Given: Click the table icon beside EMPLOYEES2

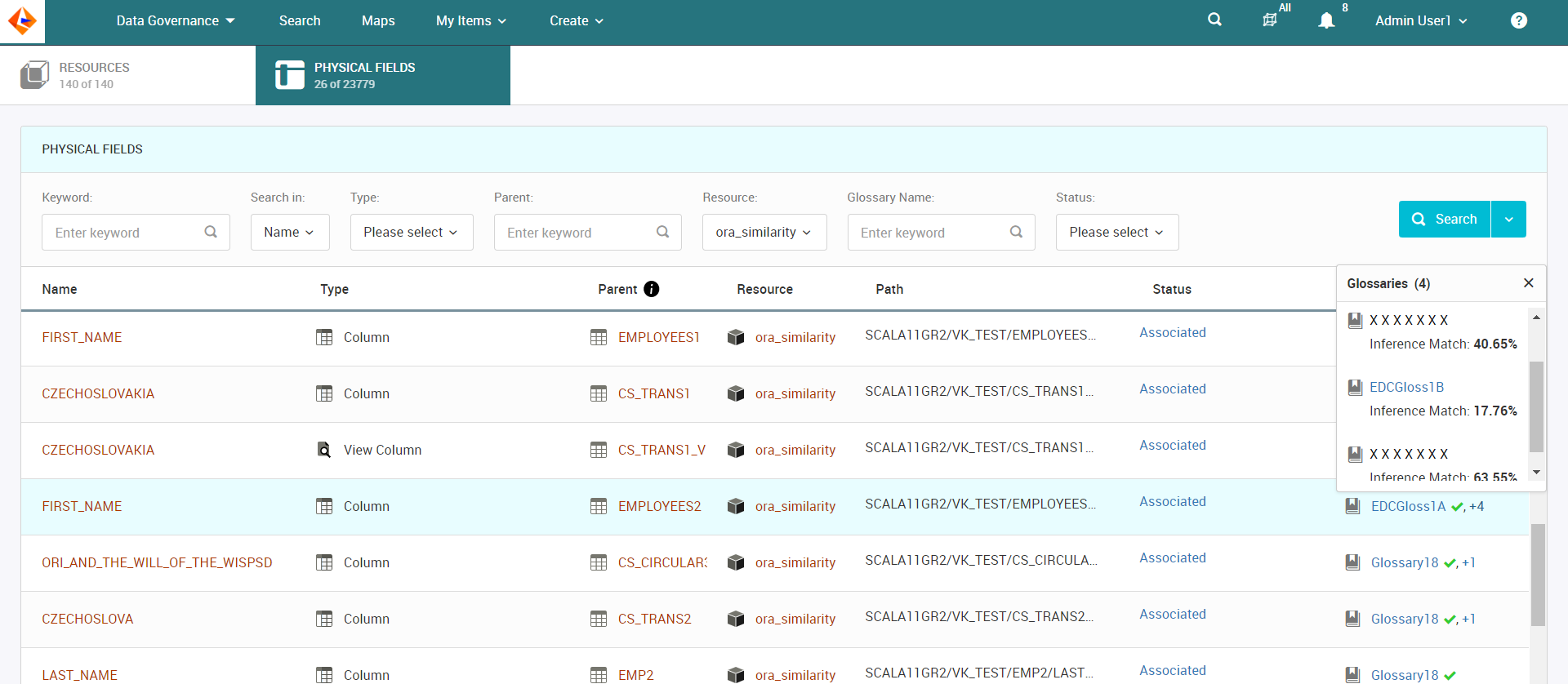Looking at the screenshot, I should tap(599, 506).
